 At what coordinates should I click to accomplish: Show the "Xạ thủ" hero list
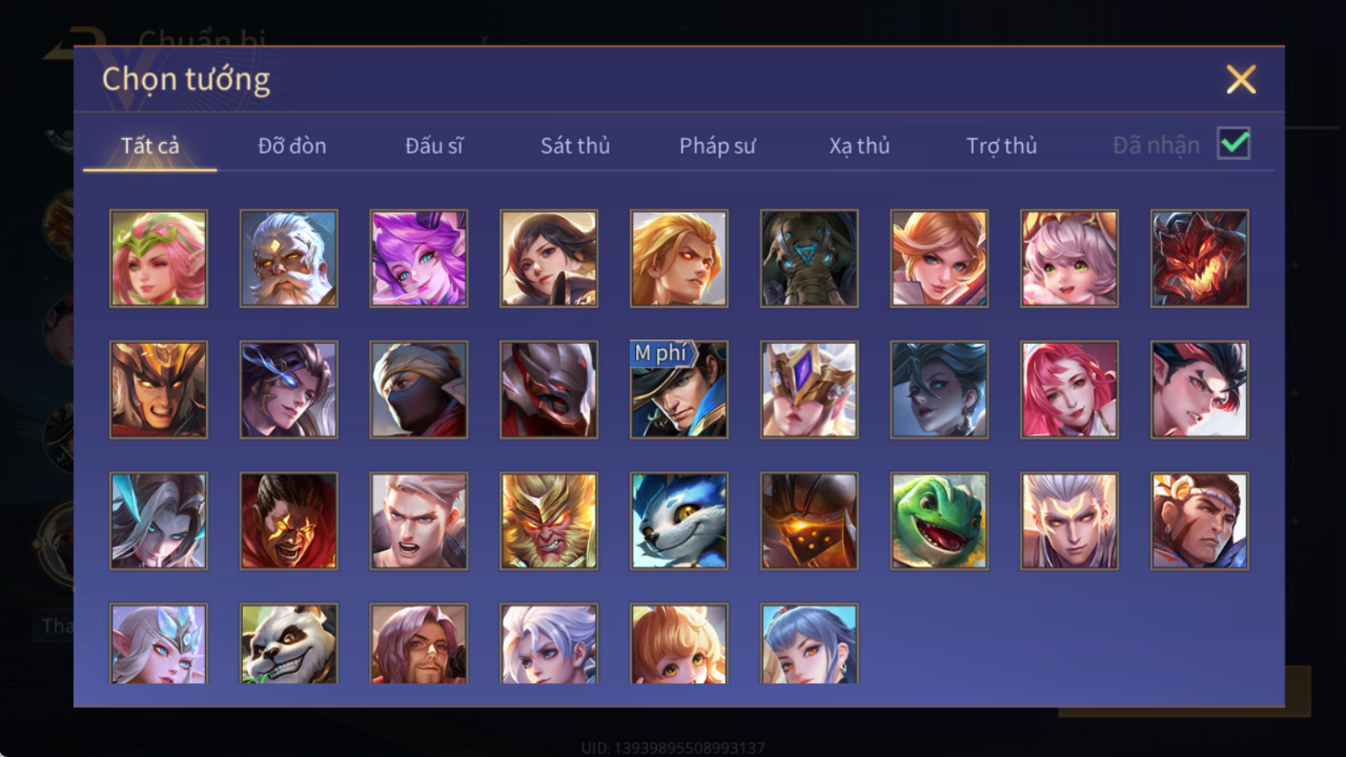(859, 146)
